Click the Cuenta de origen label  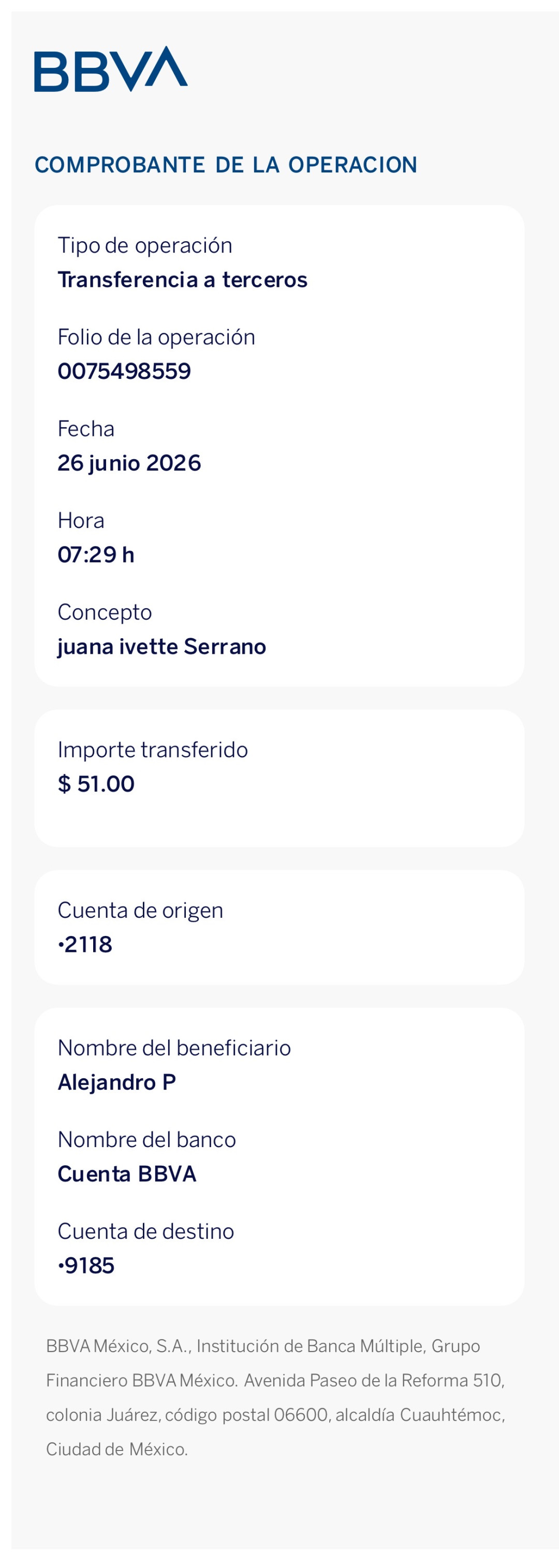141,911
